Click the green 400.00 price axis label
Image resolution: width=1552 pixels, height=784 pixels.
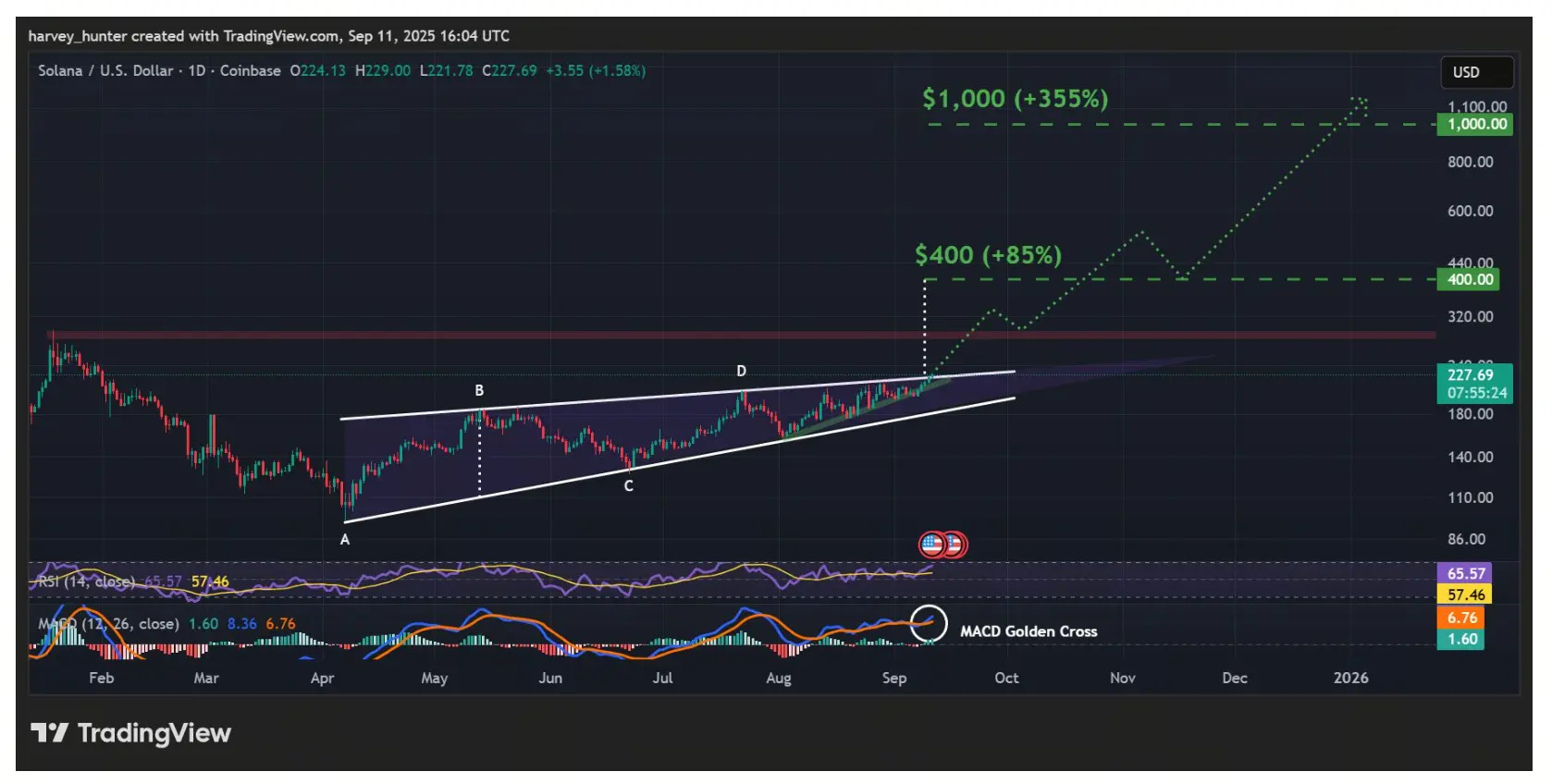pos(1468,279)
